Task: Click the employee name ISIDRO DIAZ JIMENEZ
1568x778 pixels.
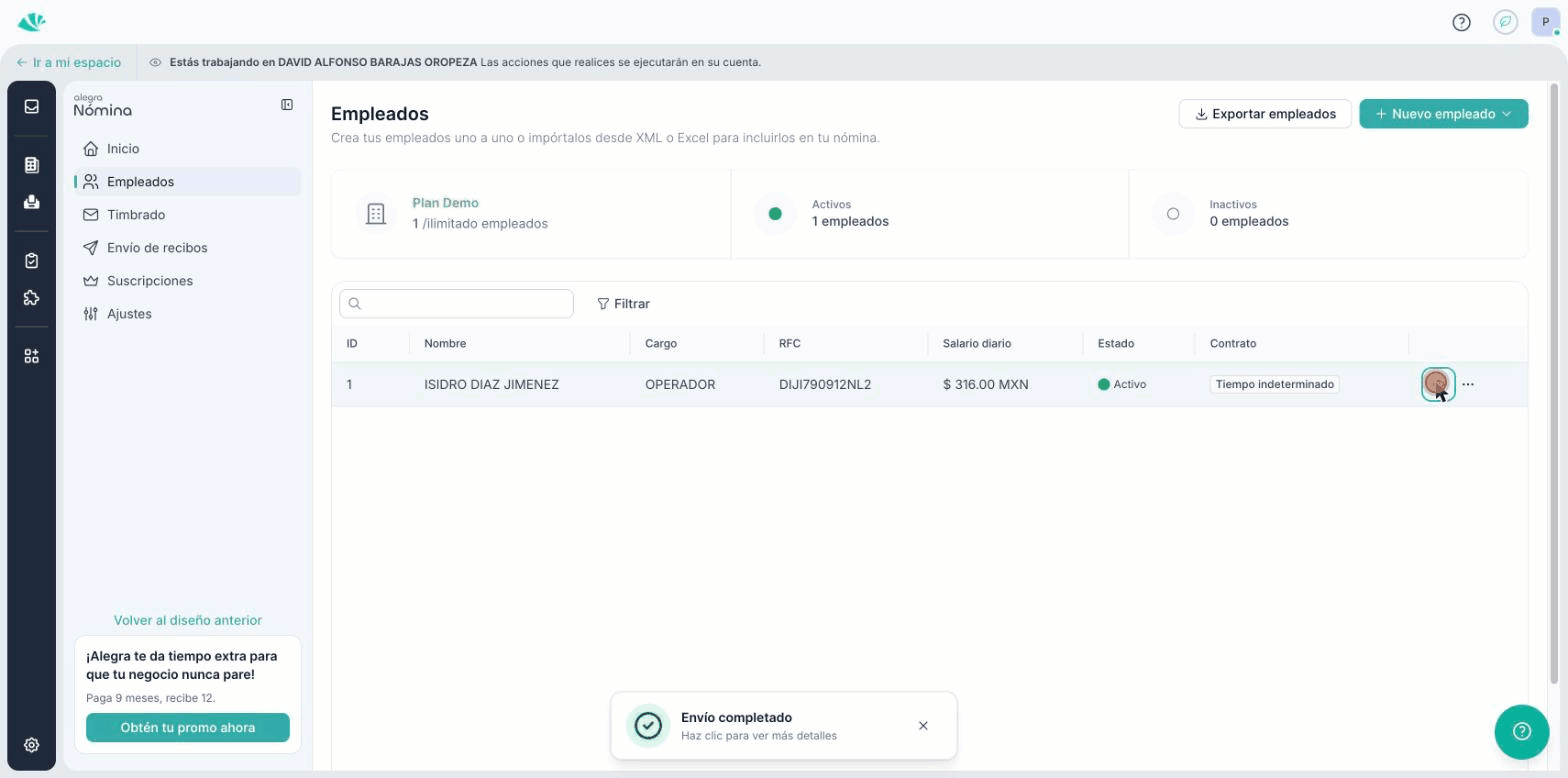Action: click(491, 385)
